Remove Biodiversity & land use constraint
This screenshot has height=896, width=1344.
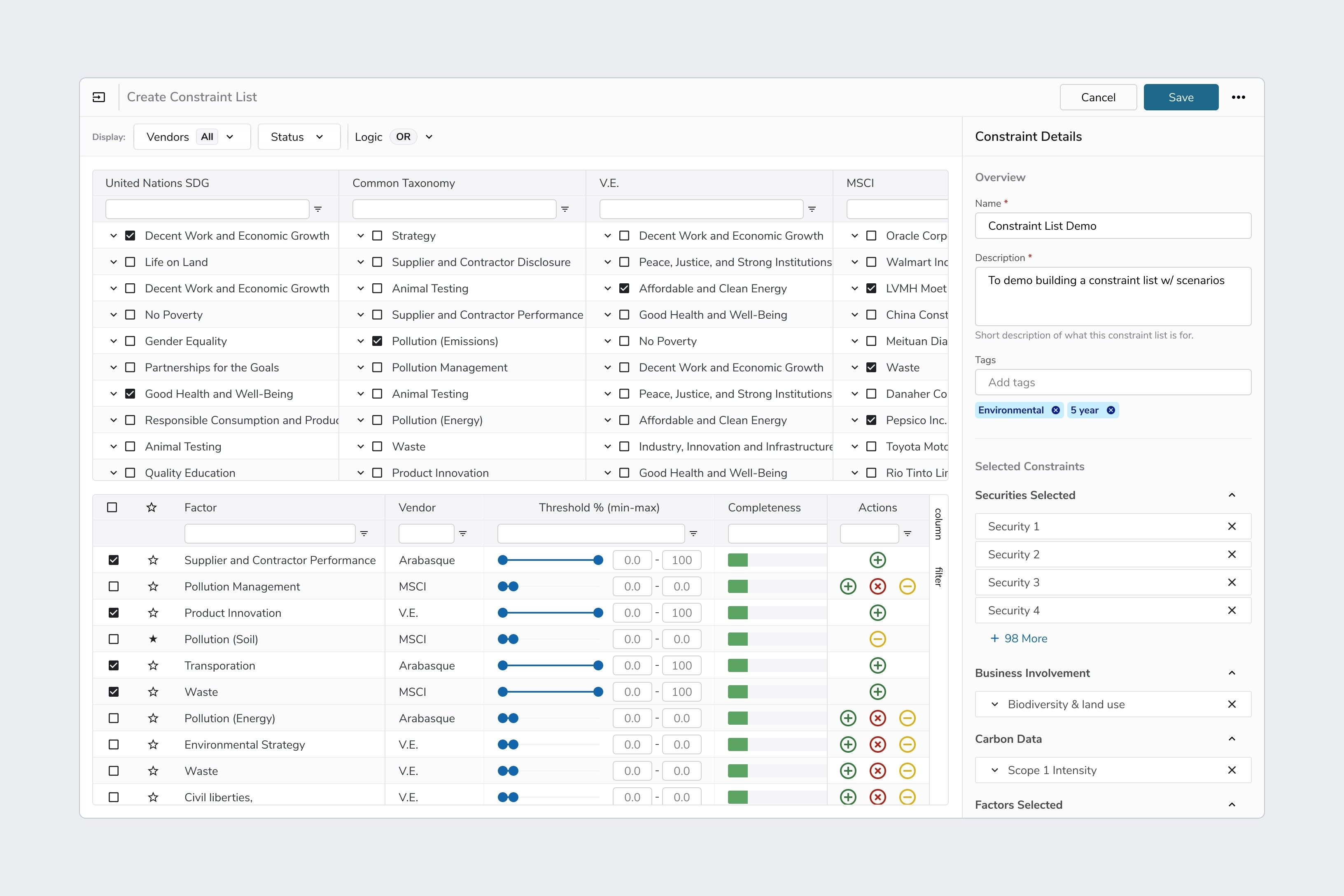pos(1232,705)
